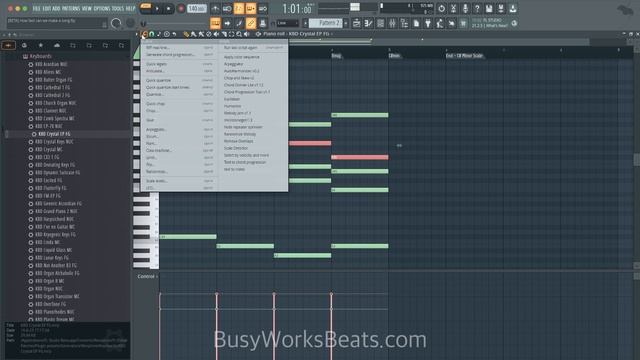Open the piano roll Tools wrench menu
Viewport: 640px width, 360px height.
pos(144,34)
